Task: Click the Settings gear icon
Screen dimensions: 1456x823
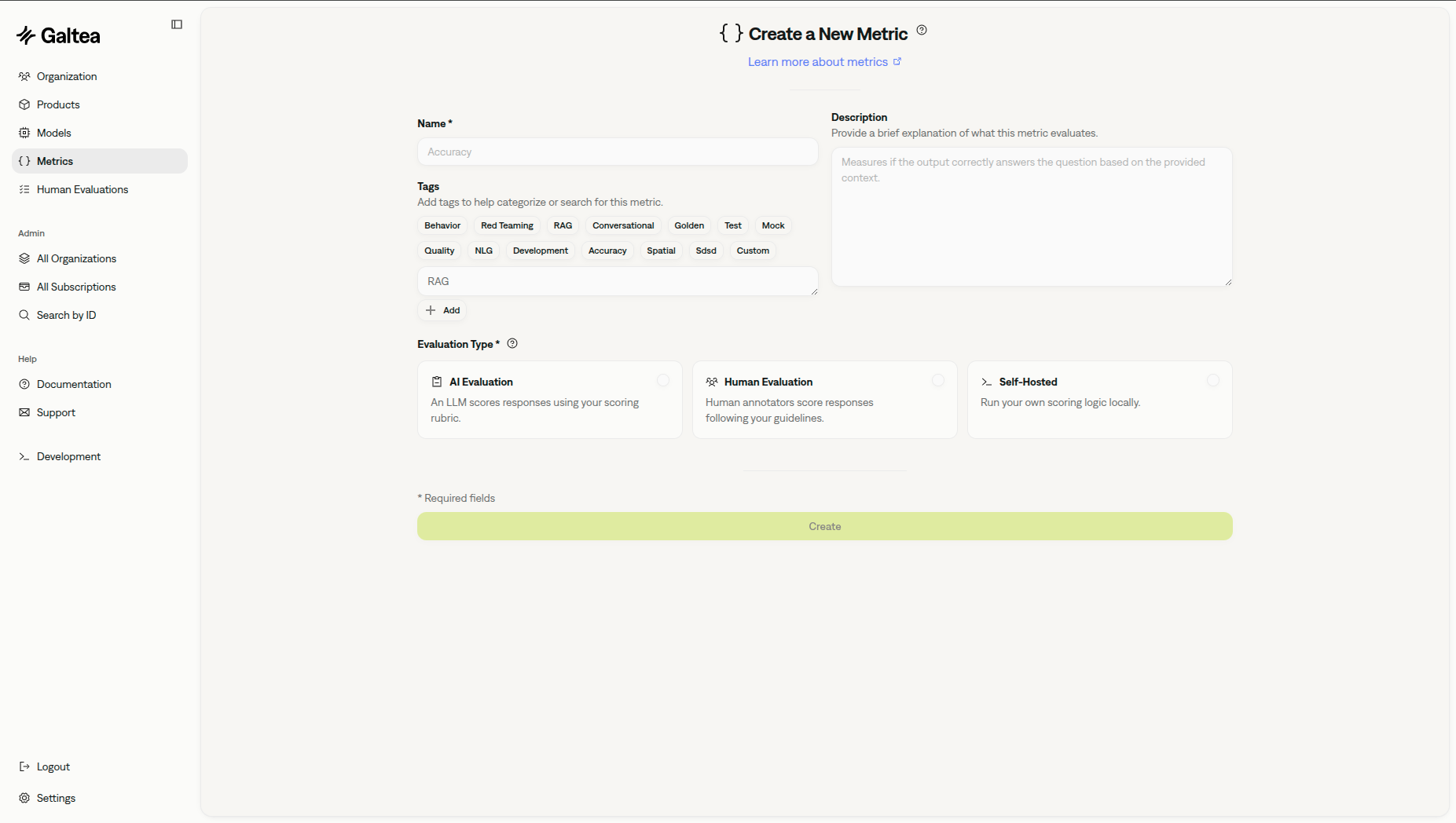Action: click(x=24, y=797)
